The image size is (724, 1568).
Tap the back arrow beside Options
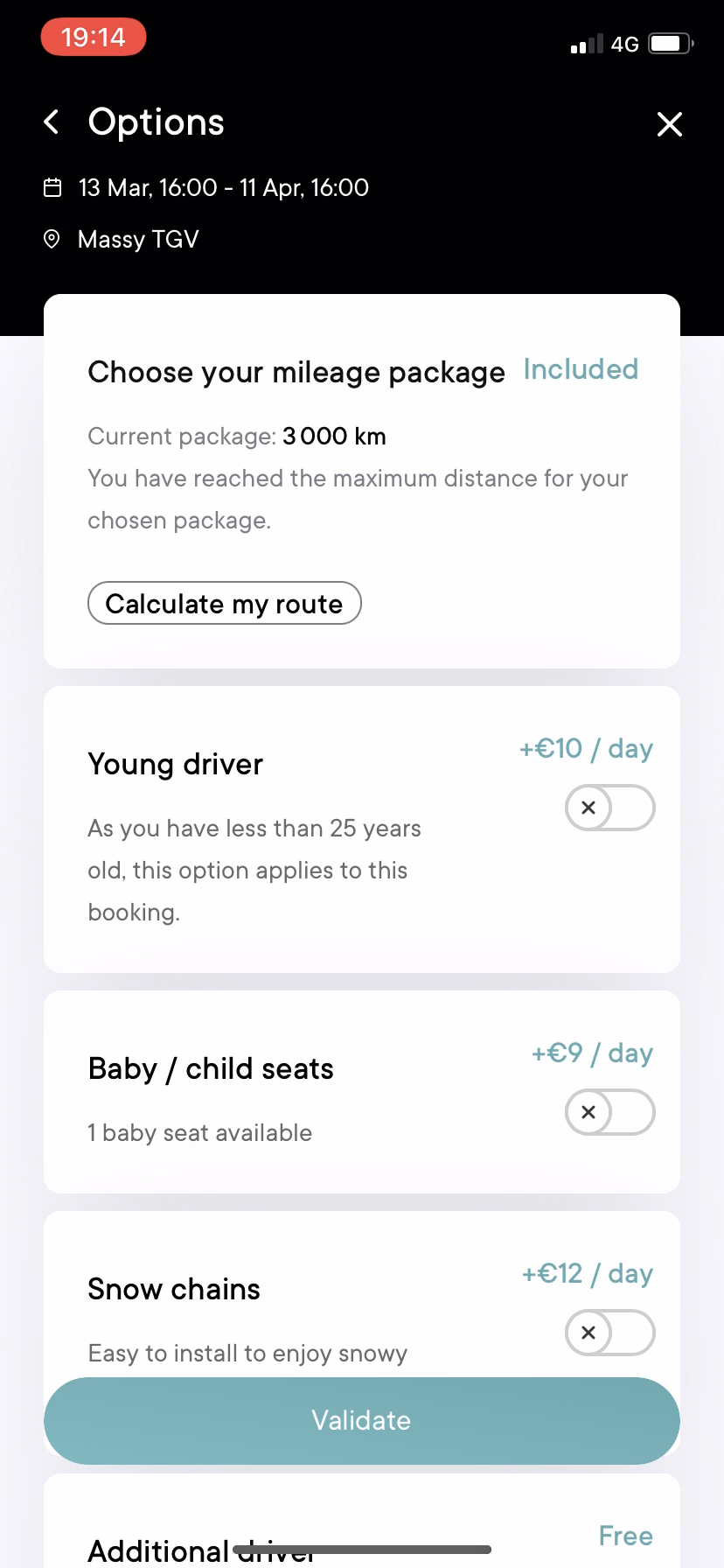52,122
